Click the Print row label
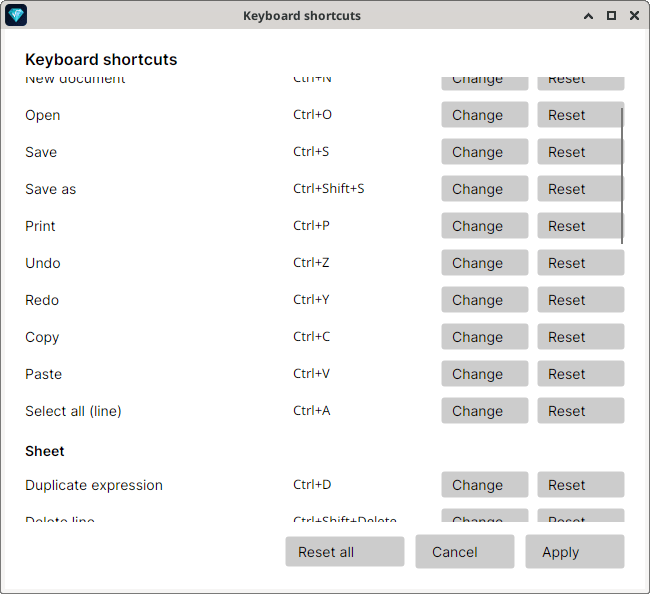This screenshot has height=594, width=650. pos(40,226)
